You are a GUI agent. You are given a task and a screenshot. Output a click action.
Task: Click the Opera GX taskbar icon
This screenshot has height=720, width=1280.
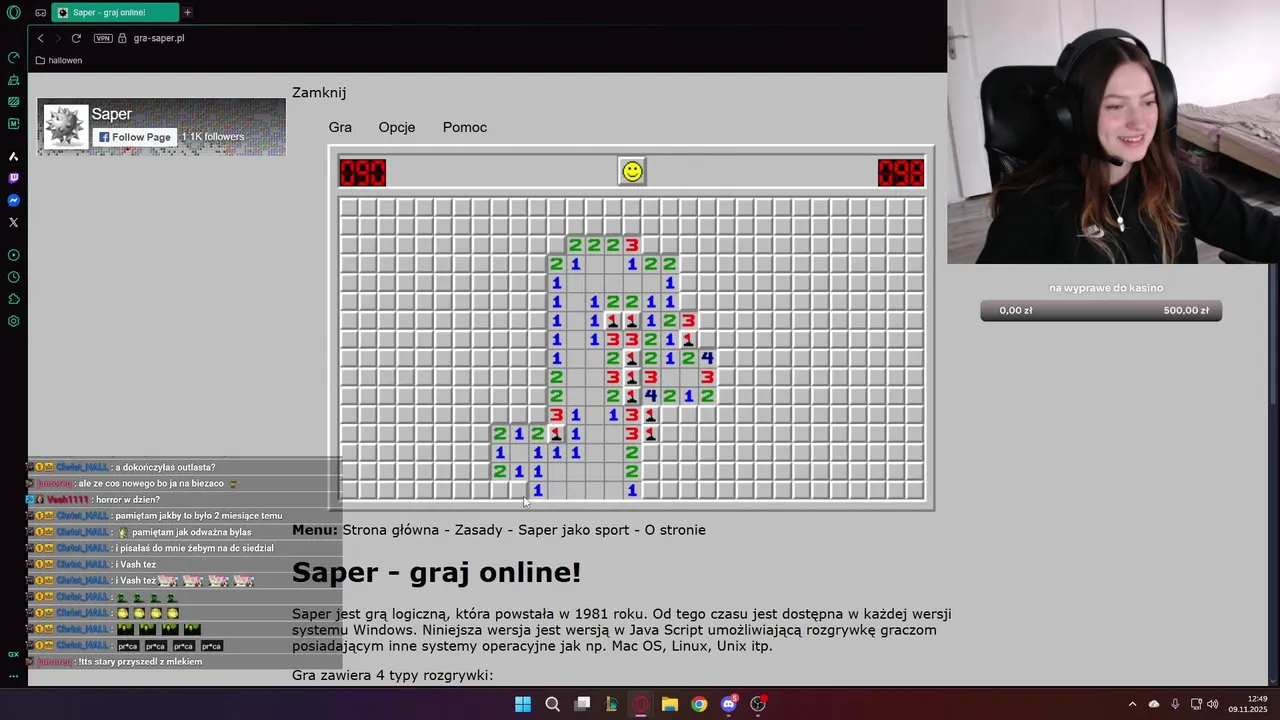click(641, 704)
